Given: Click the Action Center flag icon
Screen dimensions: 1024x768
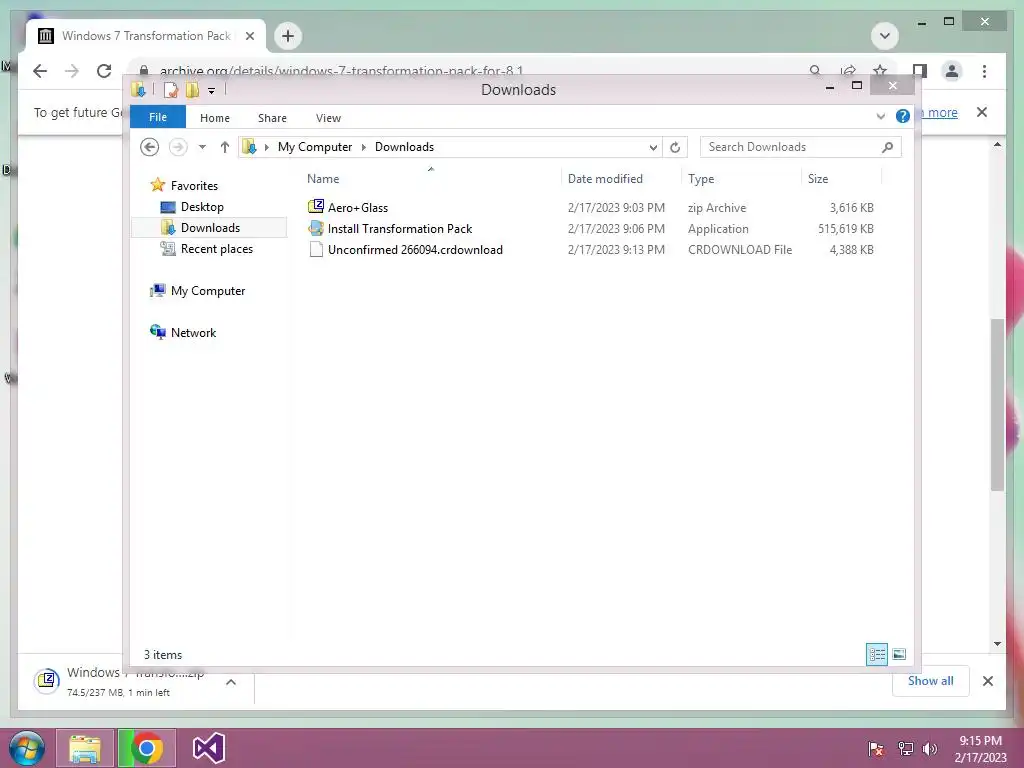Looking at the screenshot, I should pyautogui.click(x=876, y=748).
